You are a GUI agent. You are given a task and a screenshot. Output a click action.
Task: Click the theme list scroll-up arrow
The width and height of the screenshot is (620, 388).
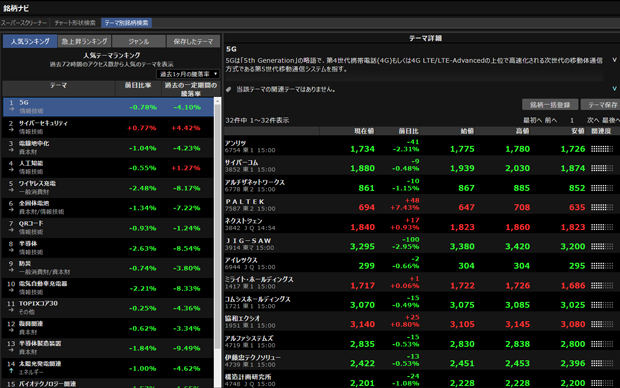pos(217,101)
